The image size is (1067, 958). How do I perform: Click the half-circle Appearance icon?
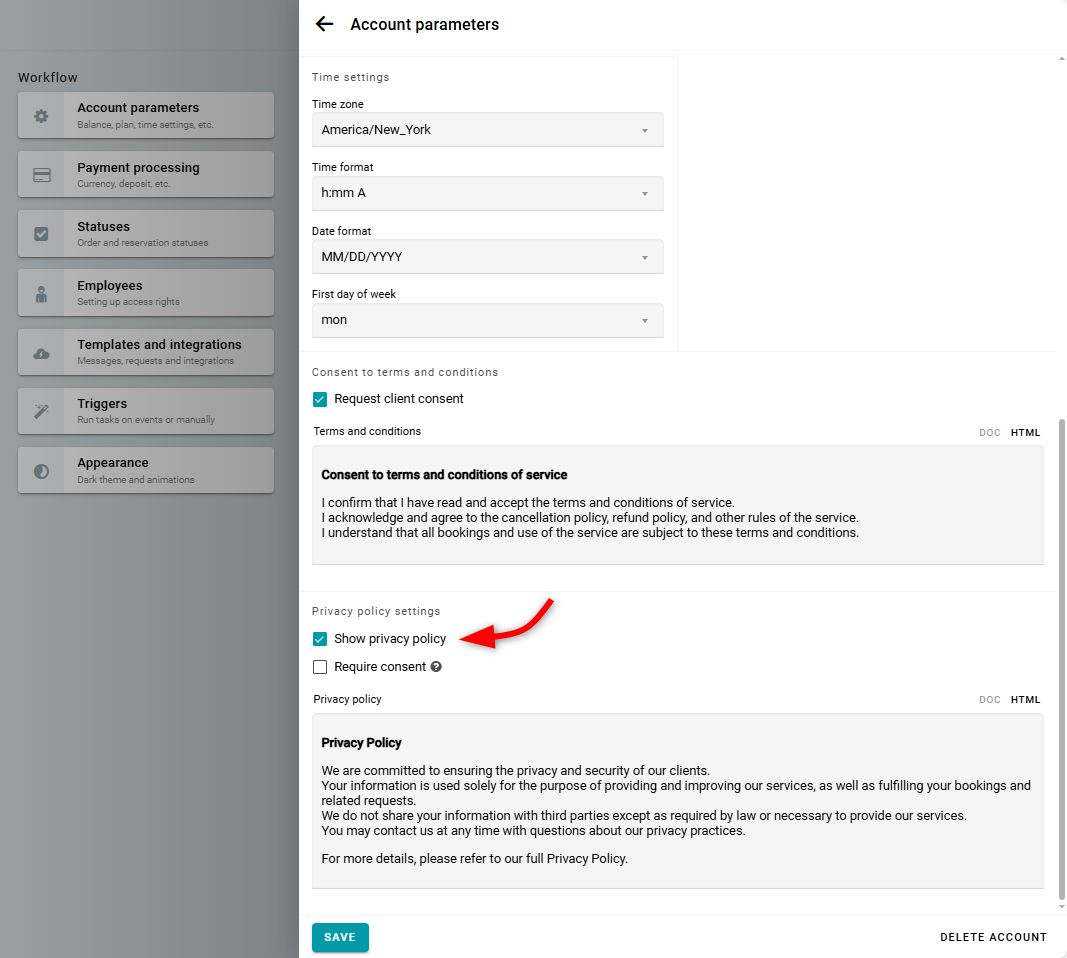coord(41,471)
